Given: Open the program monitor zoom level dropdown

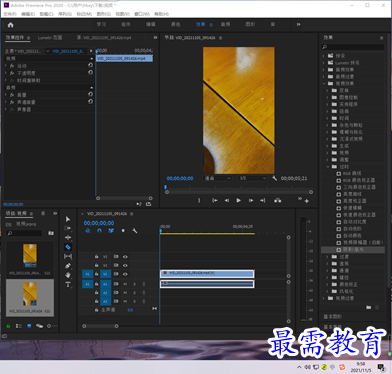Looking at the screenshot, I should point(217,178).
